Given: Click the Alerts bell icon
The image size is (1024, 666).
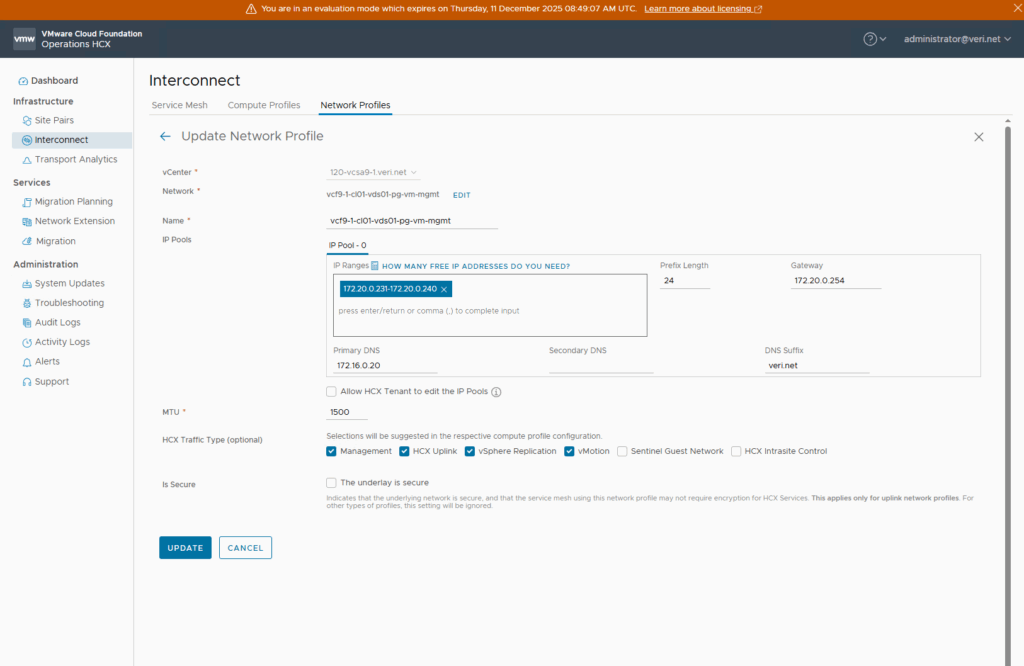Looking at the screenshot, I should point(27,362).
